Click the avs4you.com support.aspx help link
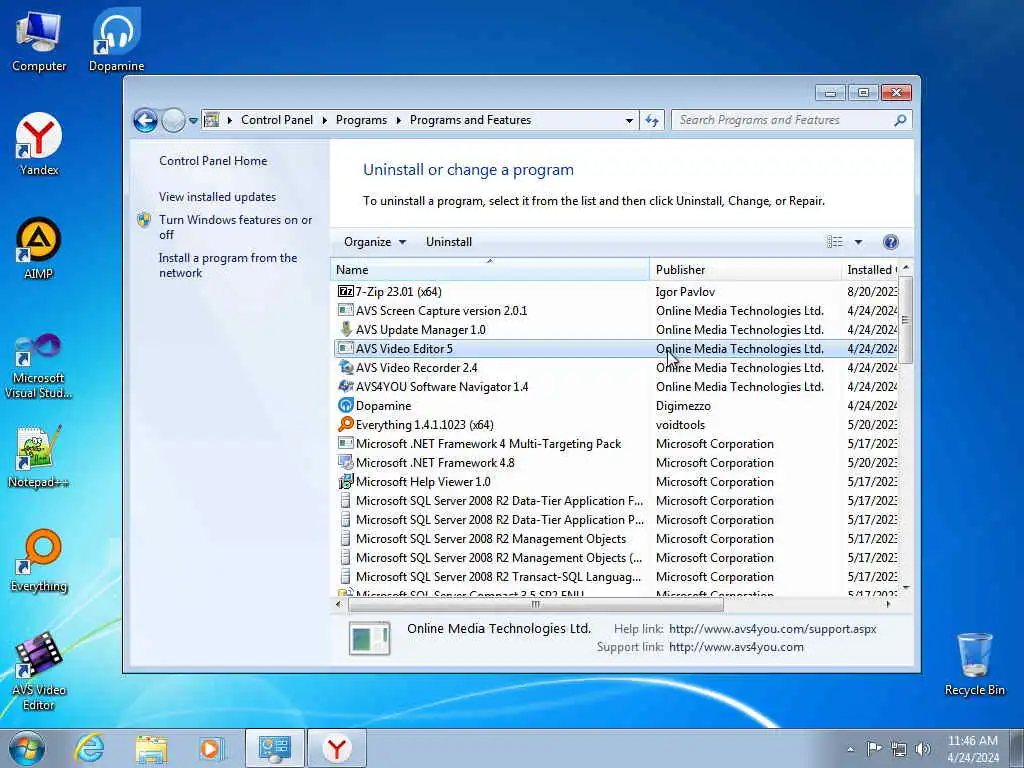Screen dimensions: 1024x768 point(773,629)
